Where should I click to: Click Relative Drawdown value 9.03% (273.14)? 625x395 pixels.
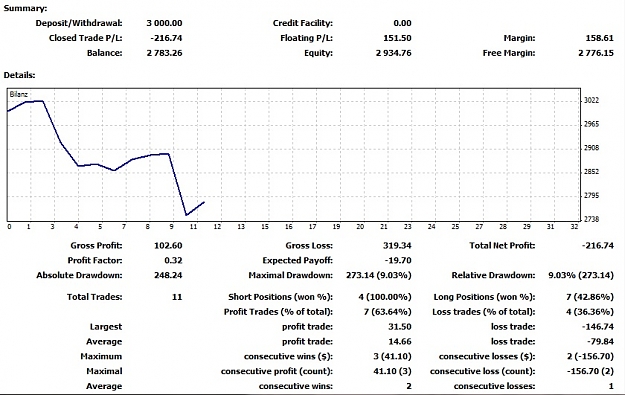coord(581,275)
